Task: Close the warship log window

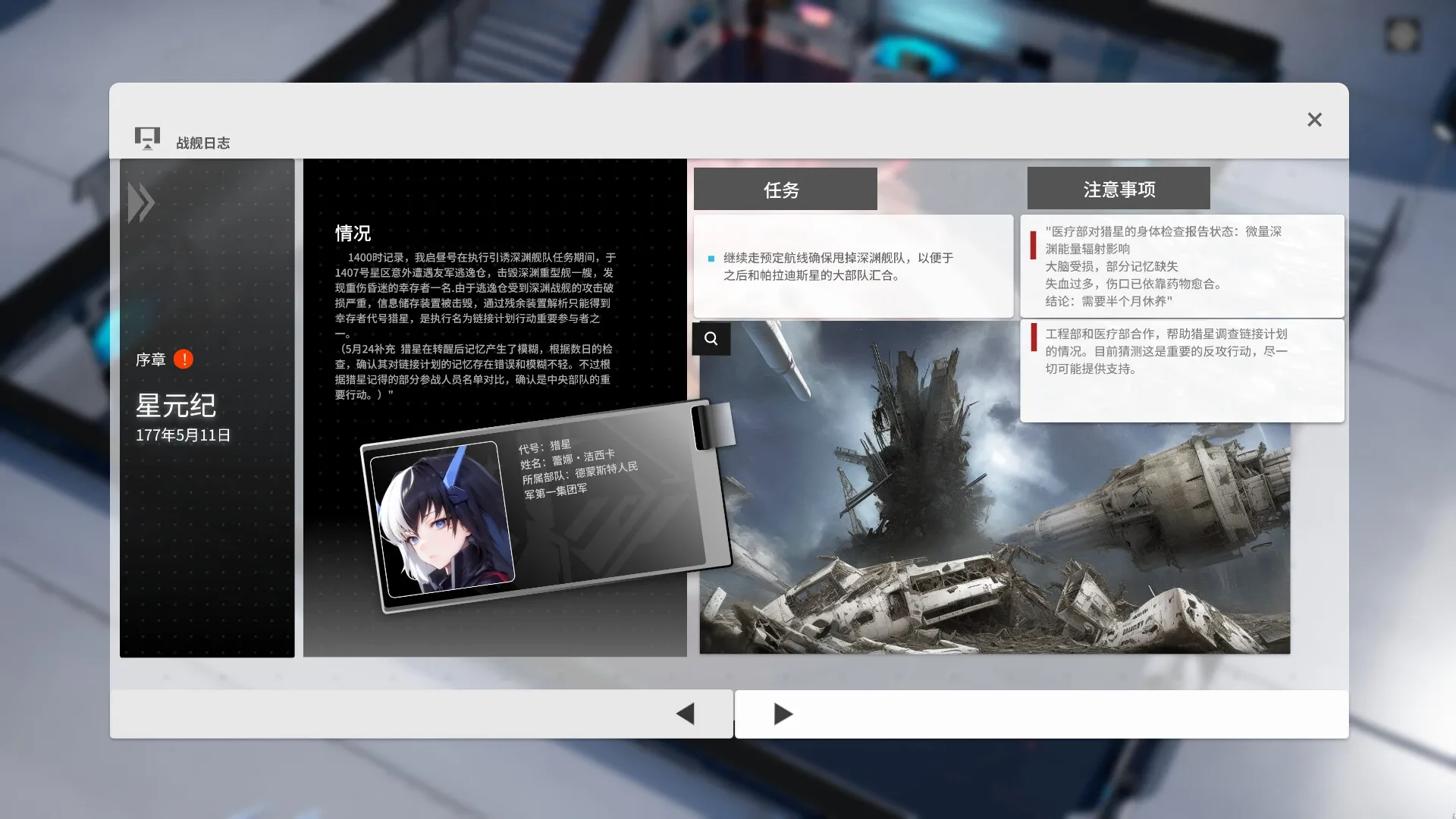Action: pyautogui.click(x=1314, y=120)
